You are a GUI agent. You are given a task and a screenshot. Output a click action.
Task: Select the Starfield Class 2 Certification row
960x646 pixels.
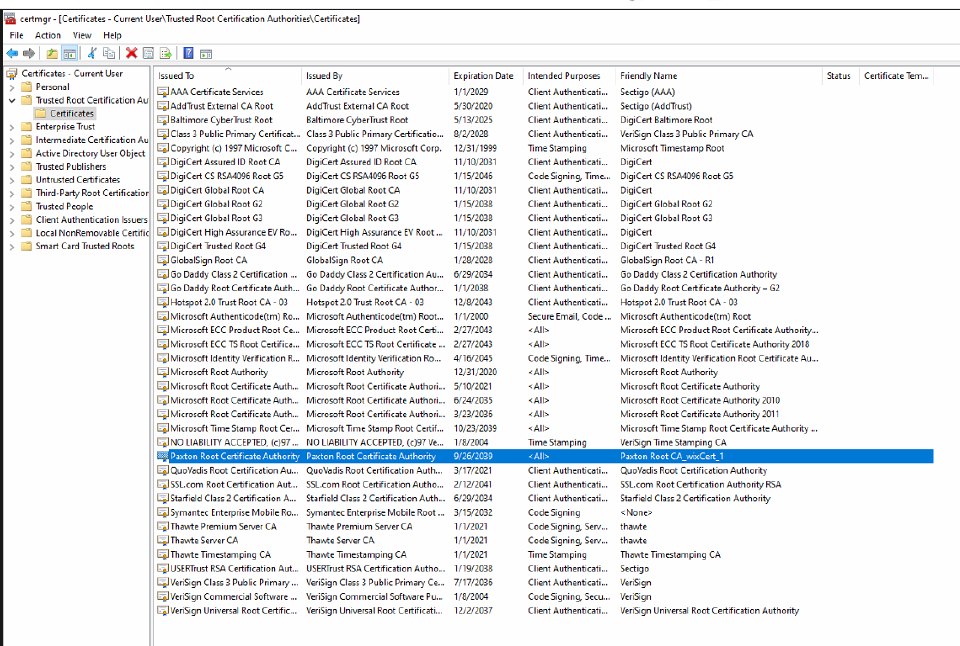click(545, 498)
